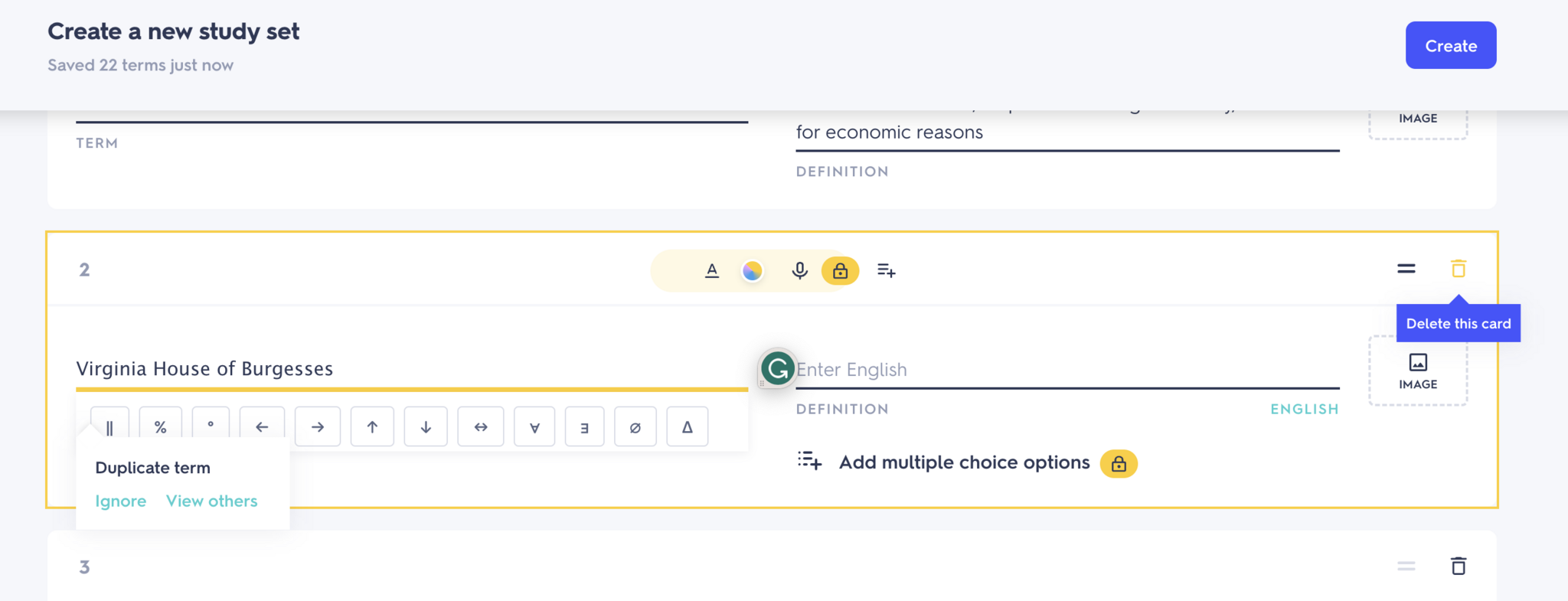Click the locked premium feature icon in toolbar

pyautogui.click(x=840, y=270)
